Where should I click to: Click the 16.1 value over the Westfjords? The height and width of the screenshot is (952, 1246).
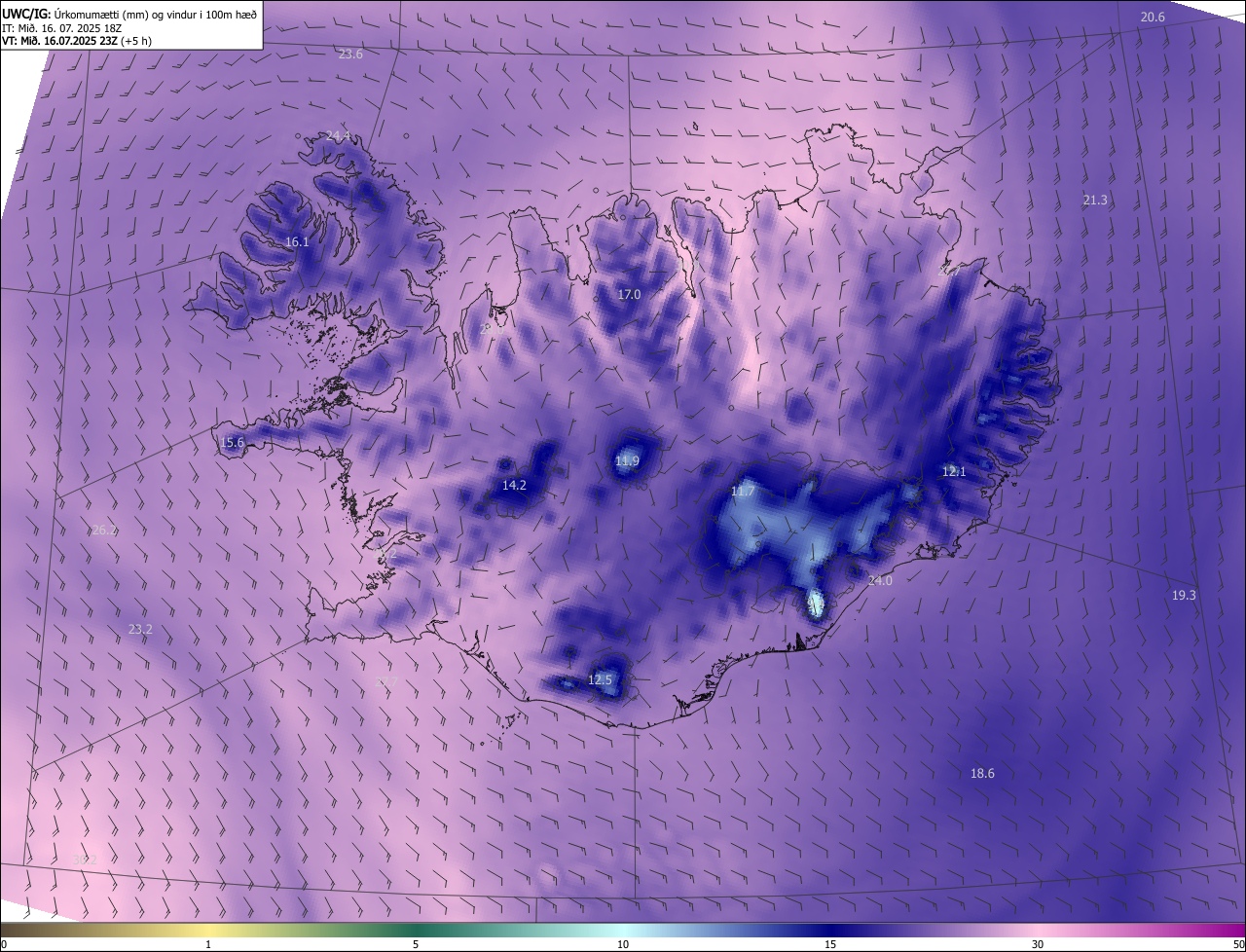(297, 241)
